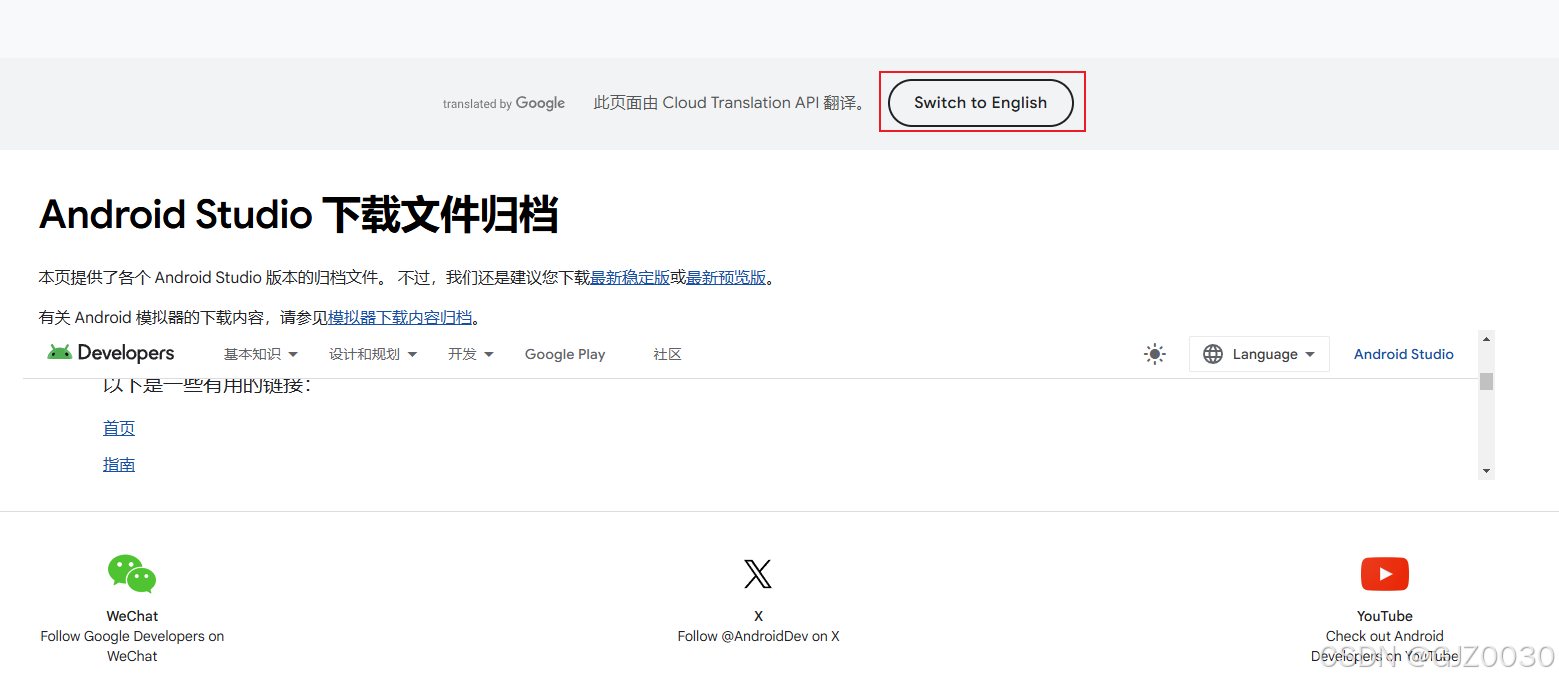Click the WeChat label text
1559x684 pixels.
coord(132,616)
